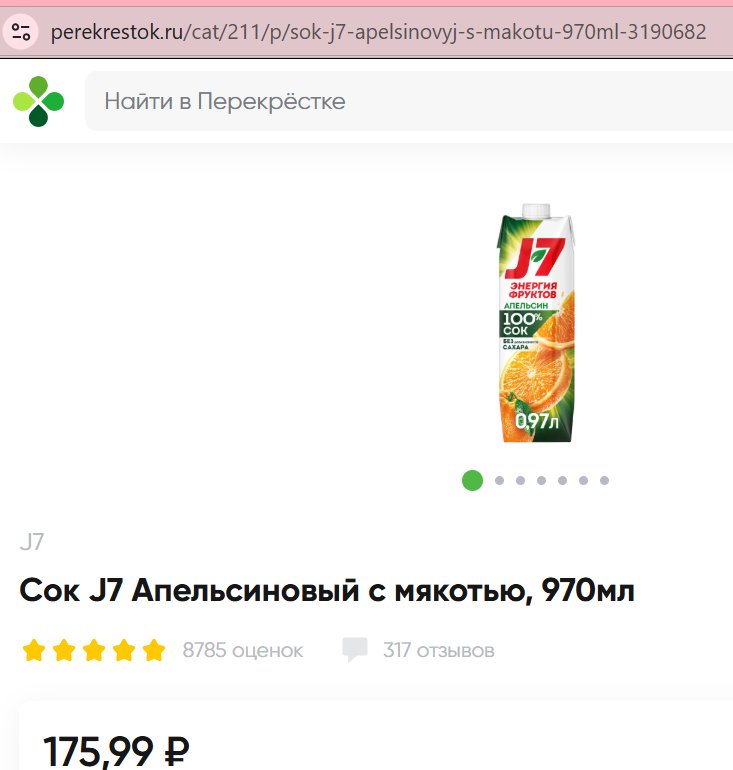Click the third yellow rating star
The image size is (733, 770).
[x=94, y=650]
